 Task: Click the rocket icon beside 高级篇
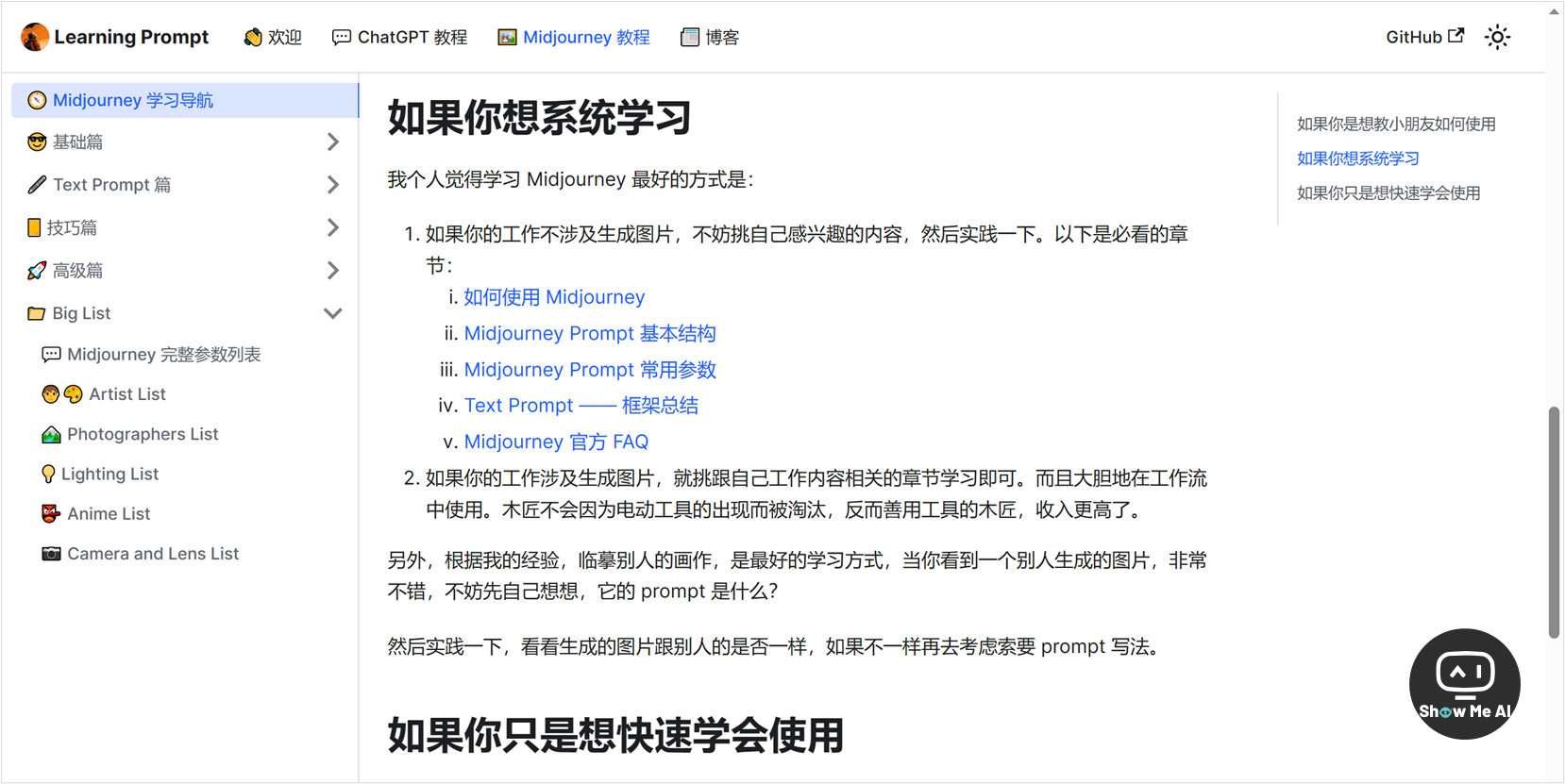coord(37,271)
